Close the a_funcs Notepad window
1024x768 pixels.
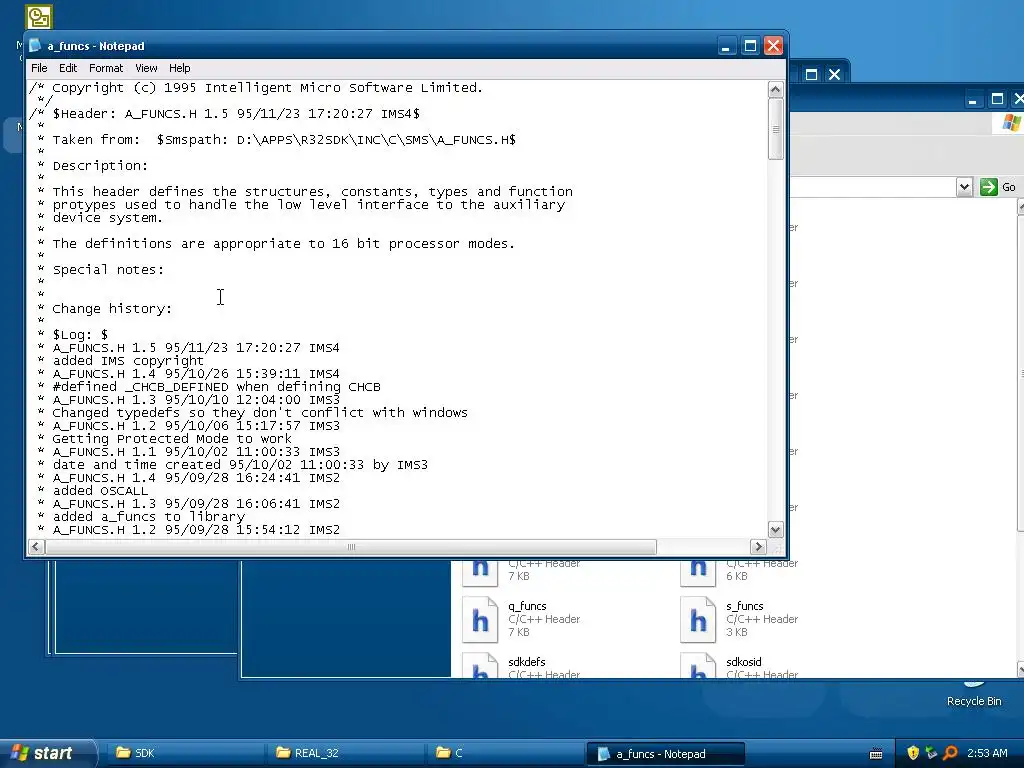pyautogui.click(x=773, y=46)
